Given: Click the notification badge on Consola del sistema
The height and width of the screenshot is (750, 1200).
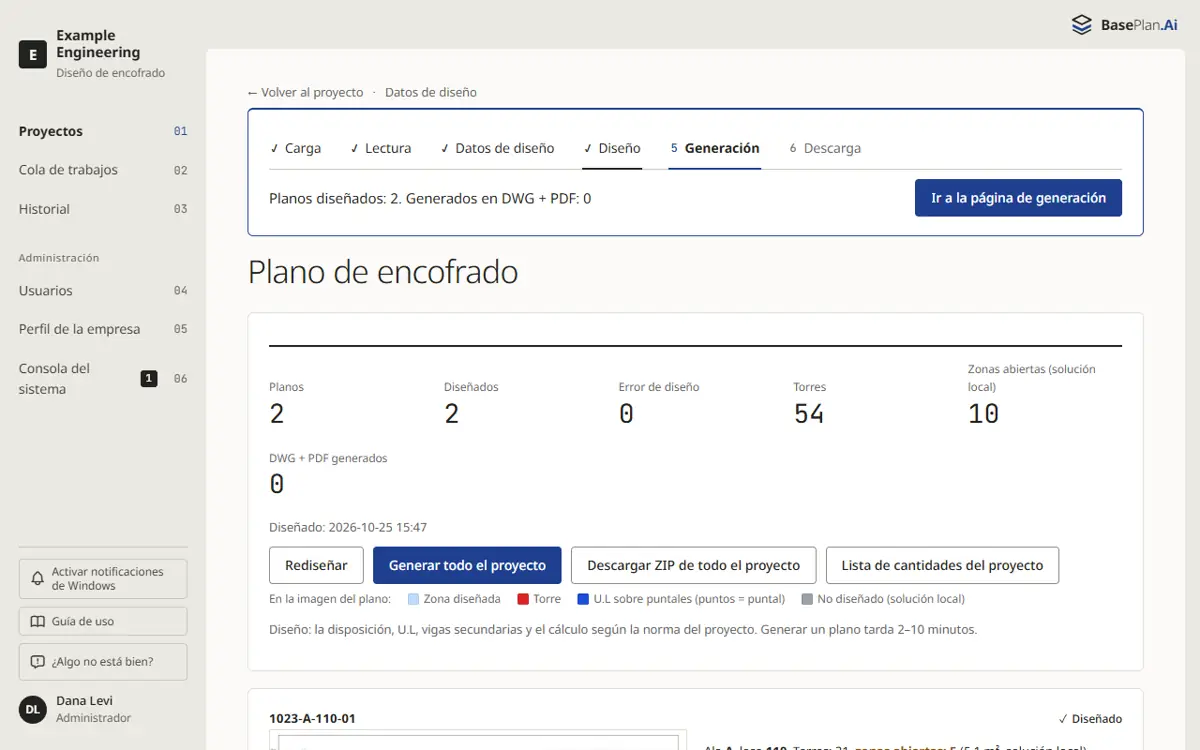Looking at the screenshot, I should point(149,378).
